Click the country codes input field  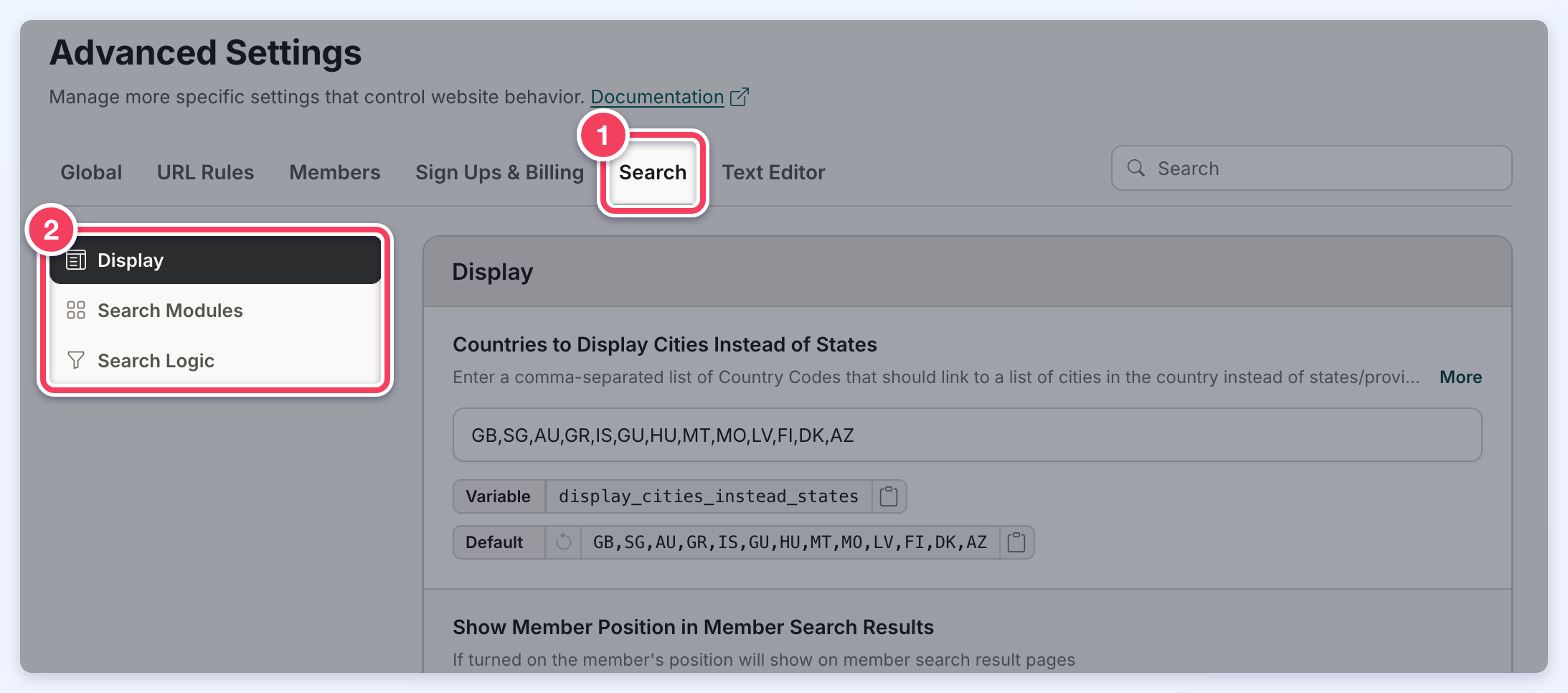coord(968,435)
